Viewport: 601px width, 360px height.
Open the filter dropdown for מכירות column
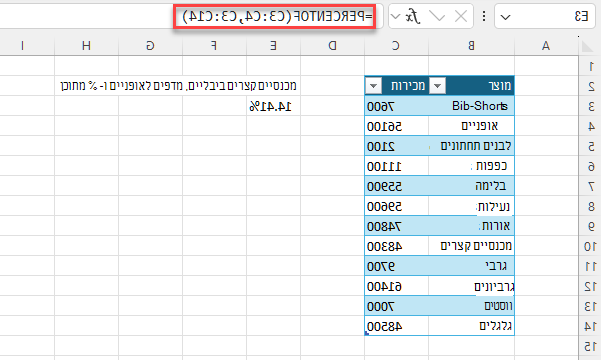[x=373, y=86]
